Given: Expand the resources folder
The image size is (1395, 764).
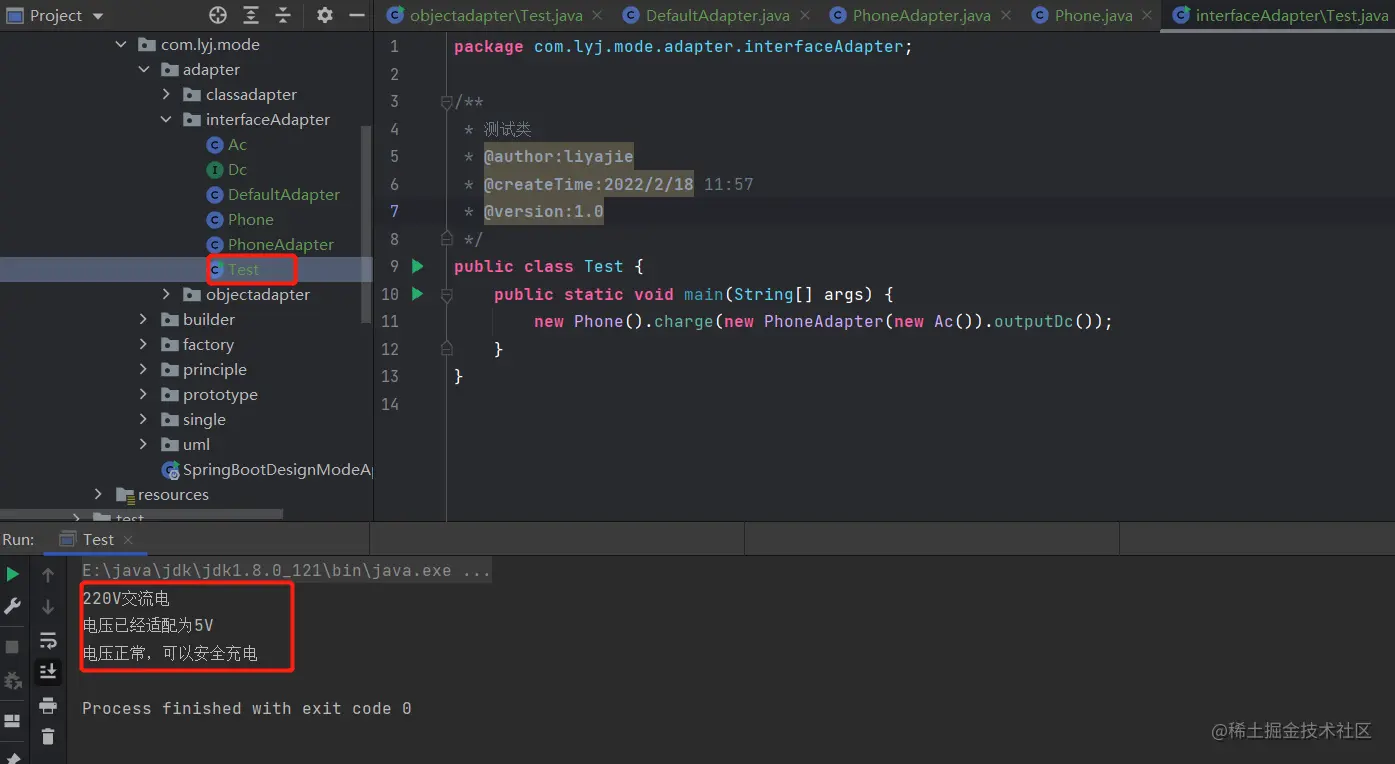Looking at the screenshot, I should 98,494.
